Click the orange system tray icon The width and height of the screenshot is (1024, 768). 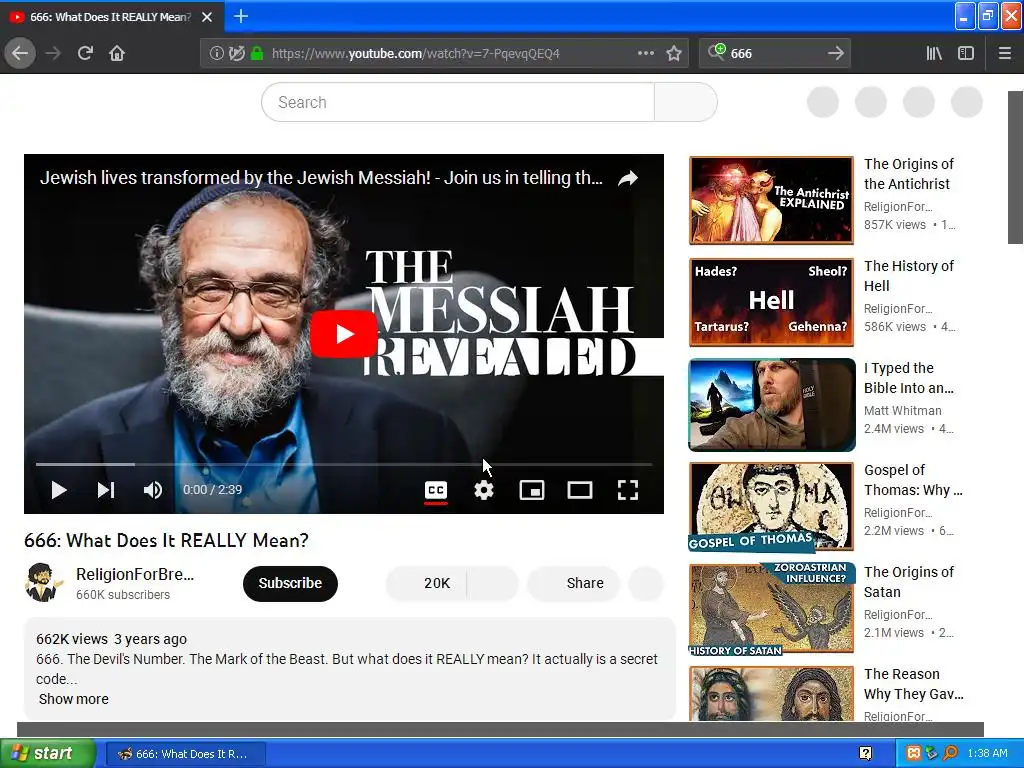(914, 754)
